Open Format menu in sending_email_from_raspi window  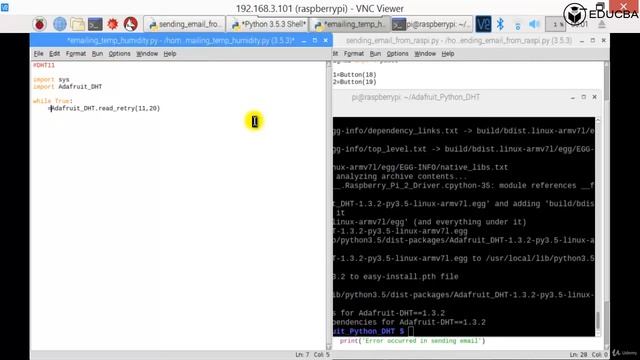point(353,53)
